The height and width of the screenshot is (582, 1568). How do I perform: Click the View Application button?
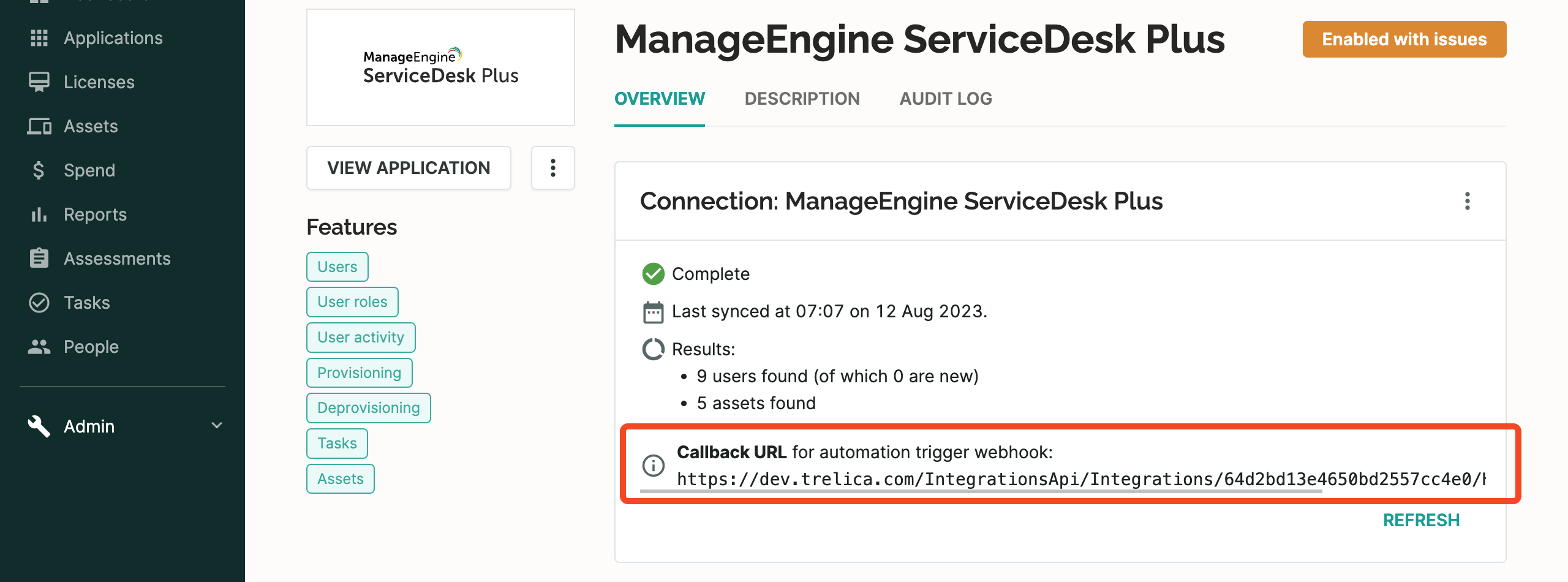coord(409,168)
